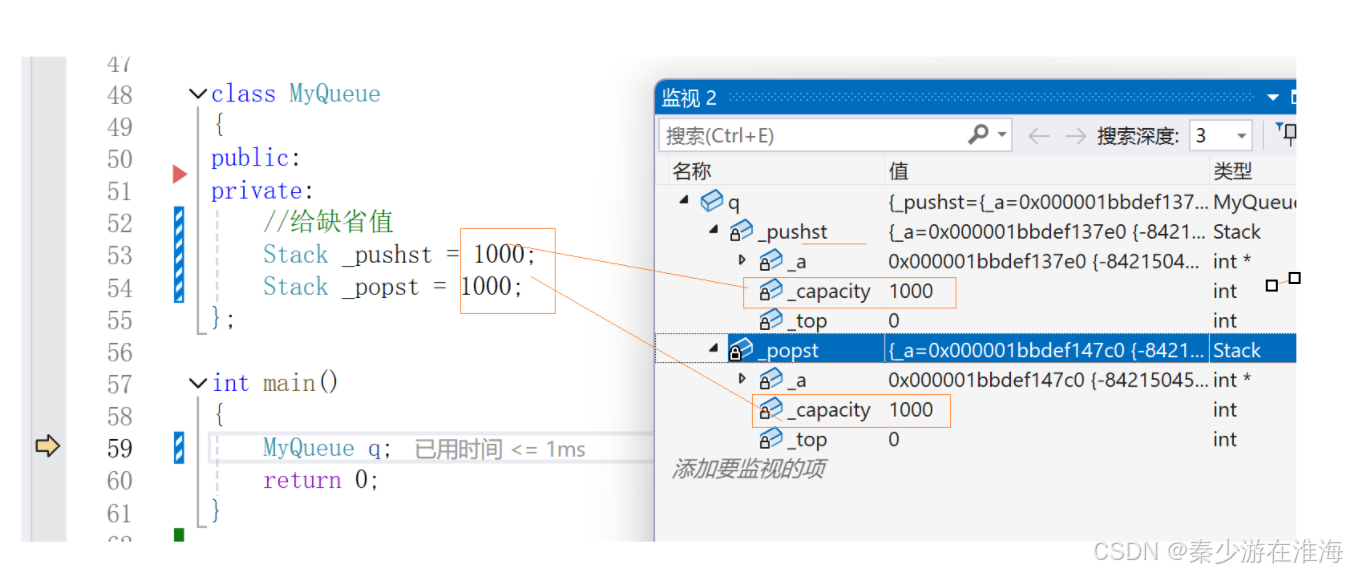Click the 0x000001bbdef147c0 value of _a
The image size is (1347, 573).
(1047, 380)
